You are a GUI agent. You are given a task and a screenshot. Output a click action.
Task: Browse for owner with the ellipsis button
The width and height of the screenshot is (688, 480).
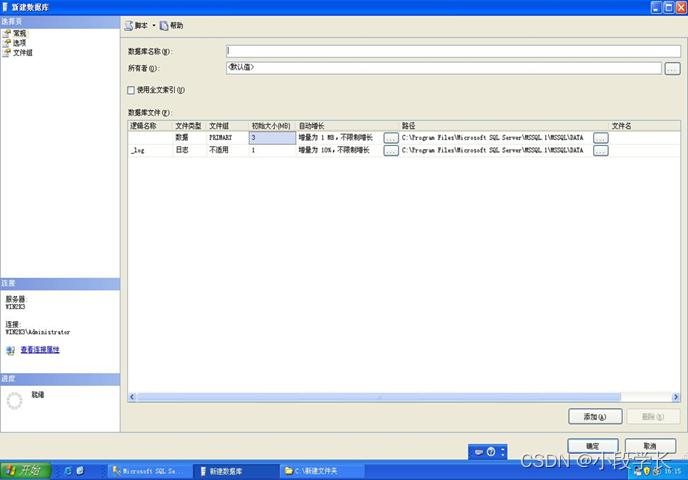pyautogui.click(x=672, y=68)
